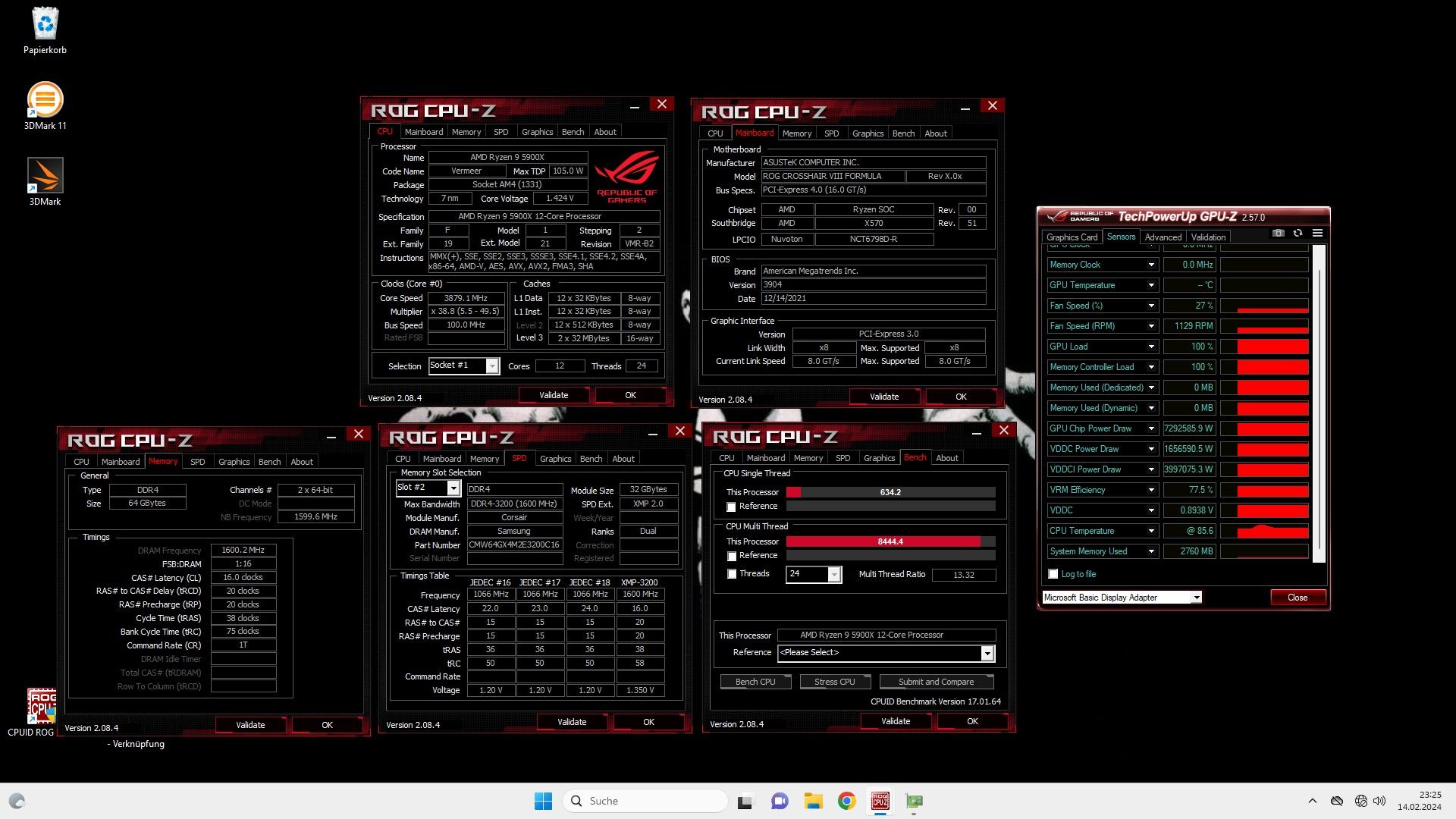This screenshot has width=1456, height=819.
Task: Open the volume speaker tray icon
Action: 1379,801
